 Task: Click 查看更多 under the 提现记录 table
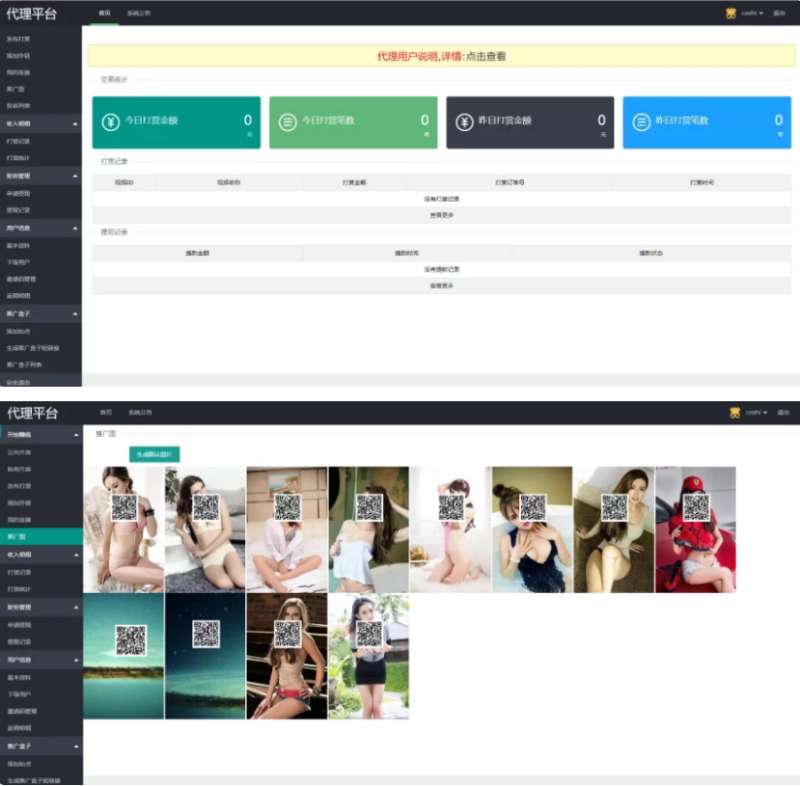tap(441, 286)
